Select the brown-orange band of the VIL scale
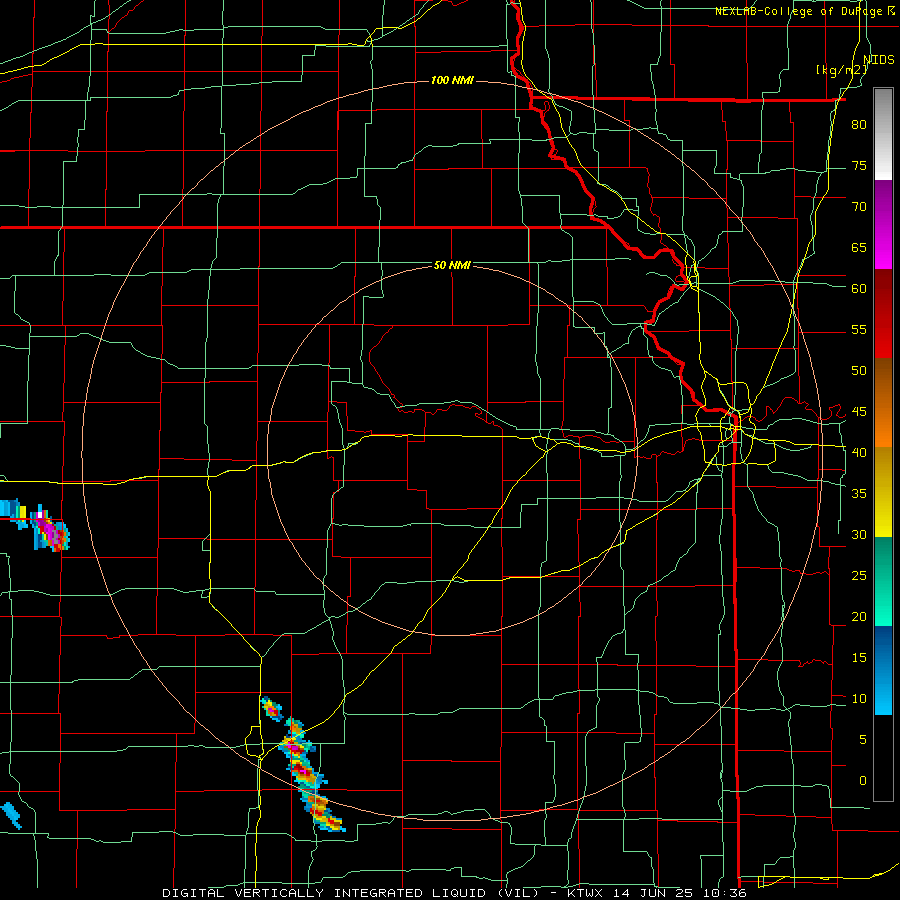The height and width of the screenshot is (900, 900). pos(883,403)
